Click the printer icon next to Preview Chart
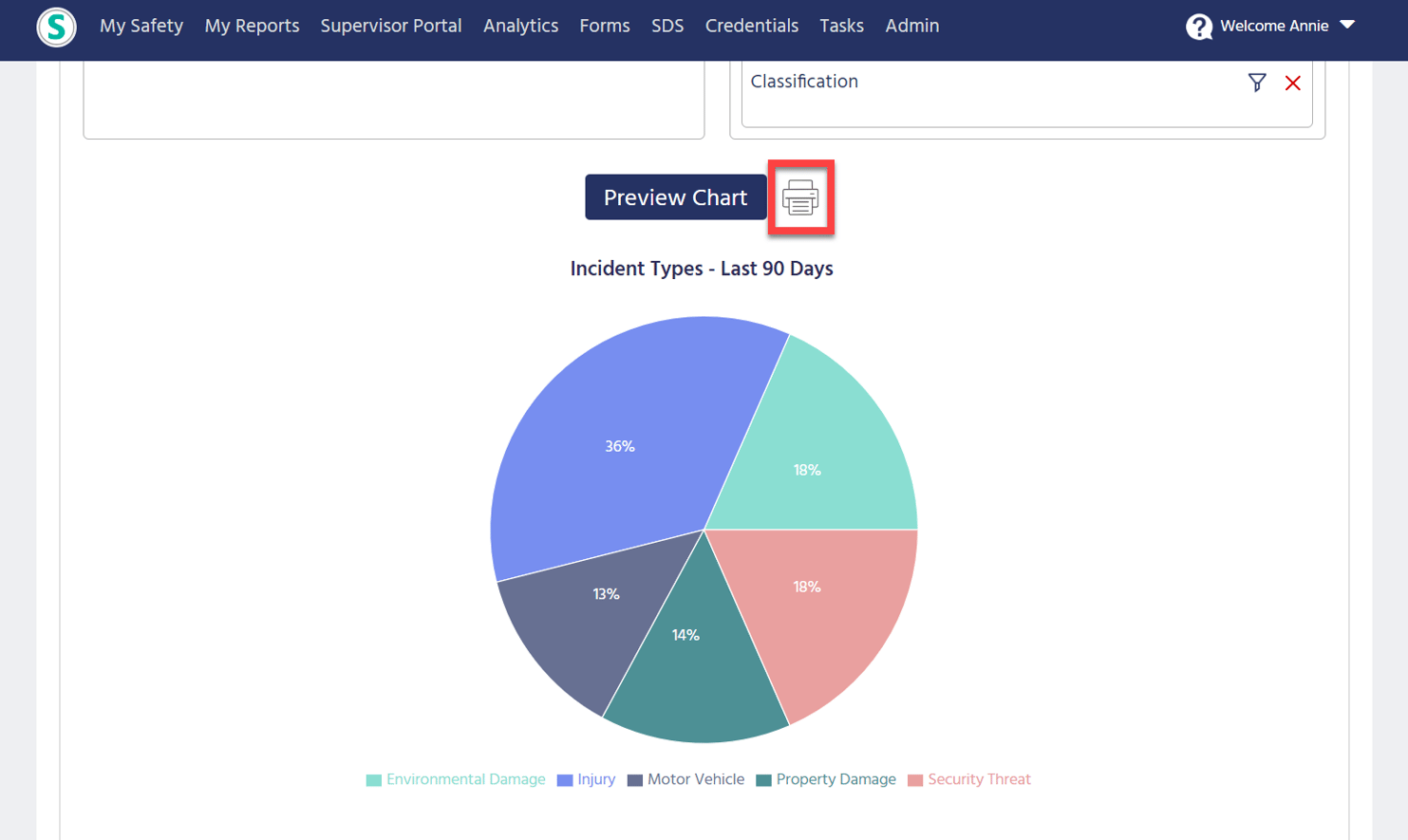The height and width of the screenshot is (840, 1408). tap(800, 197)
